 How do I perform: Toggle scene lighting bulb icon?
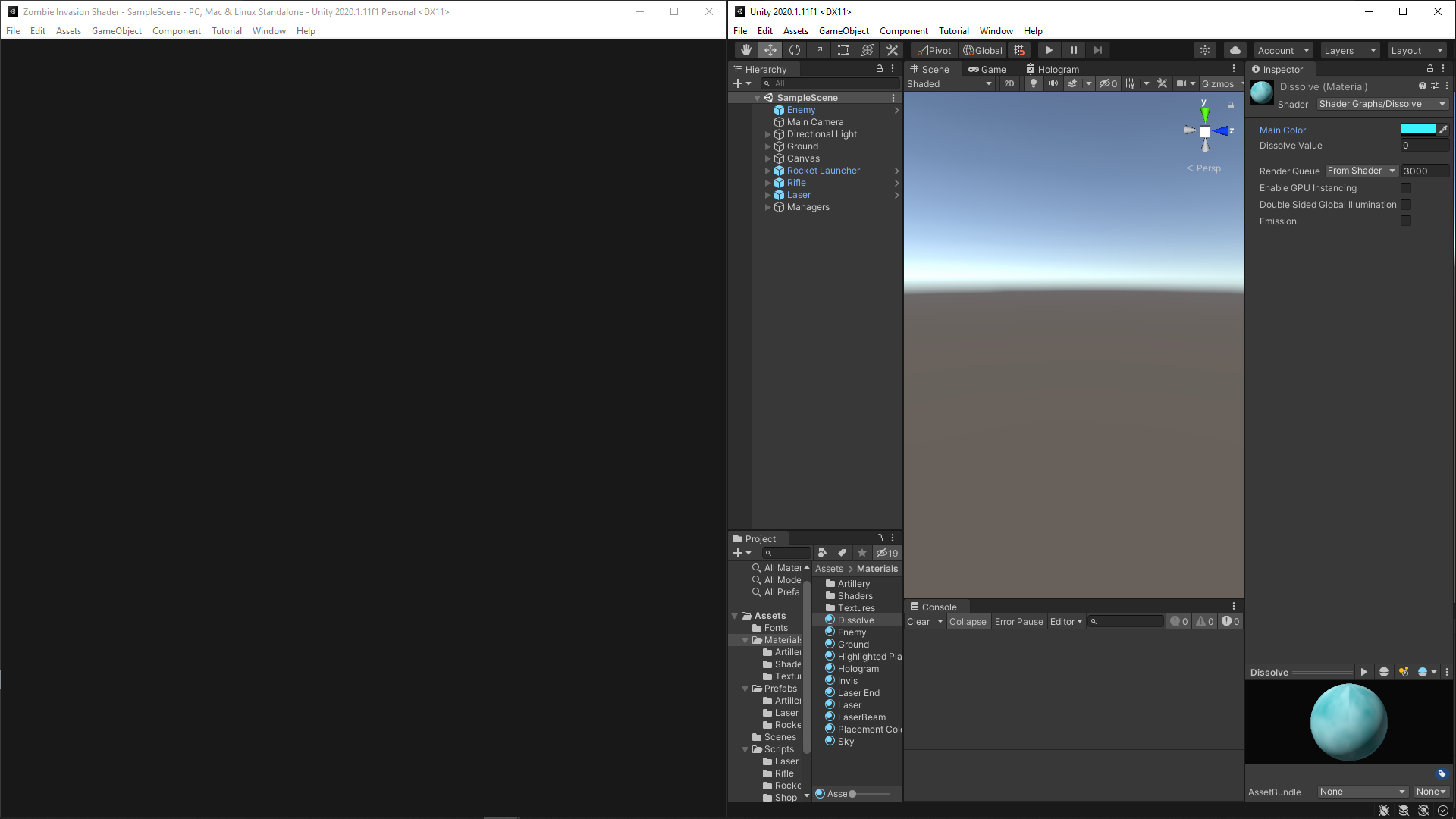(1033, 84)
